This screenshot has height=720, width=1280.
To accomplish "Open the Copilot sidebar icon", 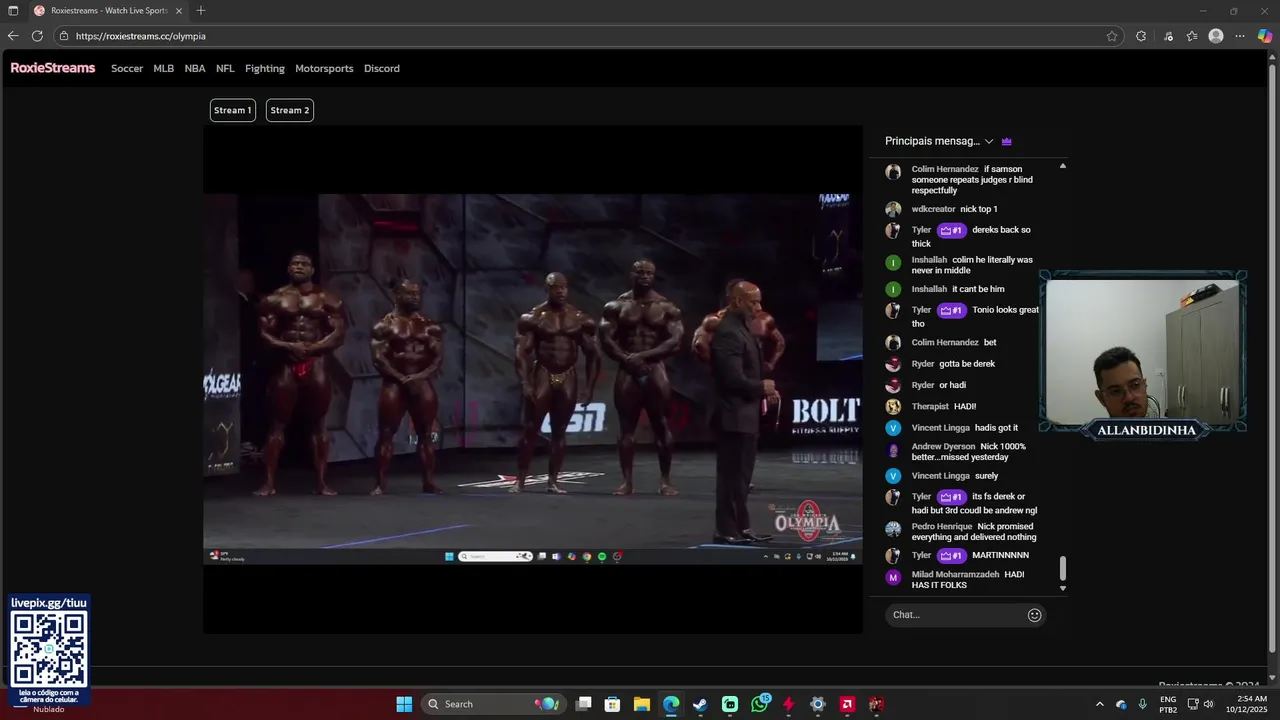I will point(1265,36).
